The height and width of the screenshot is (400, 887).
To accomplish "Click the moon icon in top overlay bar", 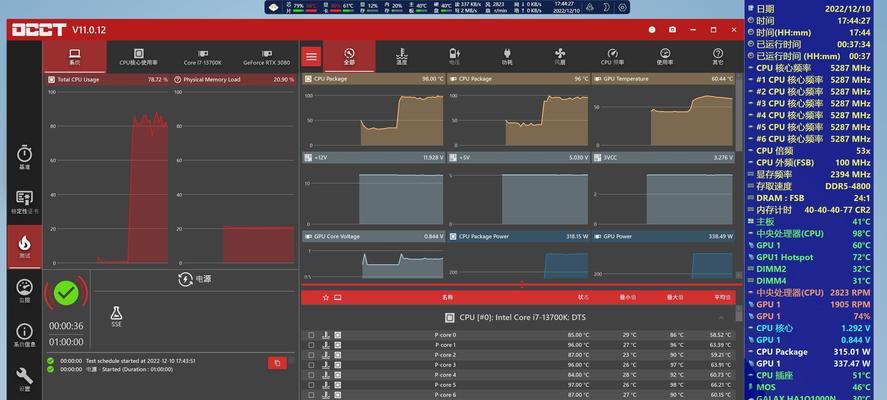I will pos(606,7).
